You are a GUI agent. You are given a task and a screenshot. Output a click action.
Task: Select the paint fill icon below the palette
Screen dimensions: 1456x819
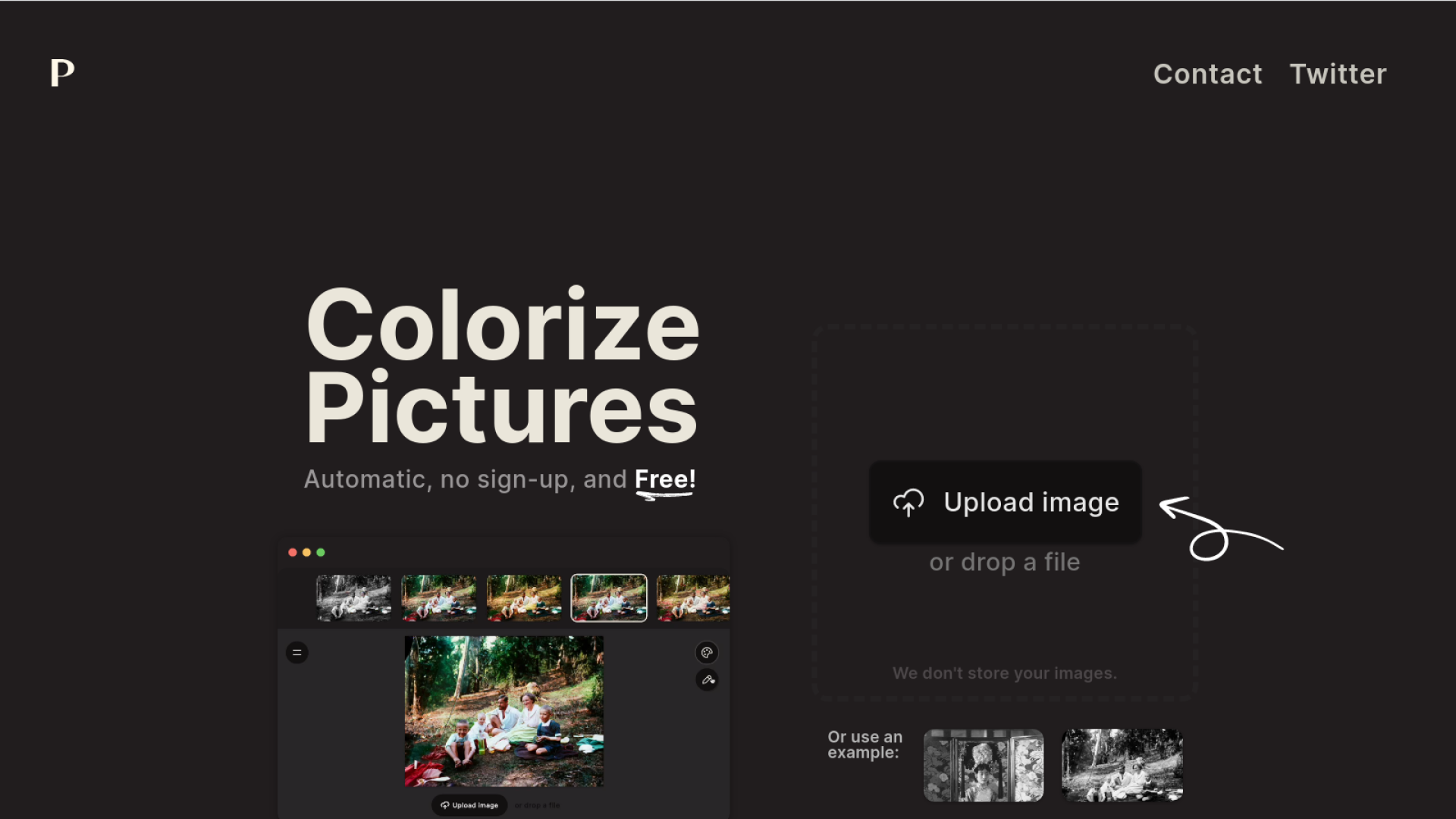[x=707, y=679]
